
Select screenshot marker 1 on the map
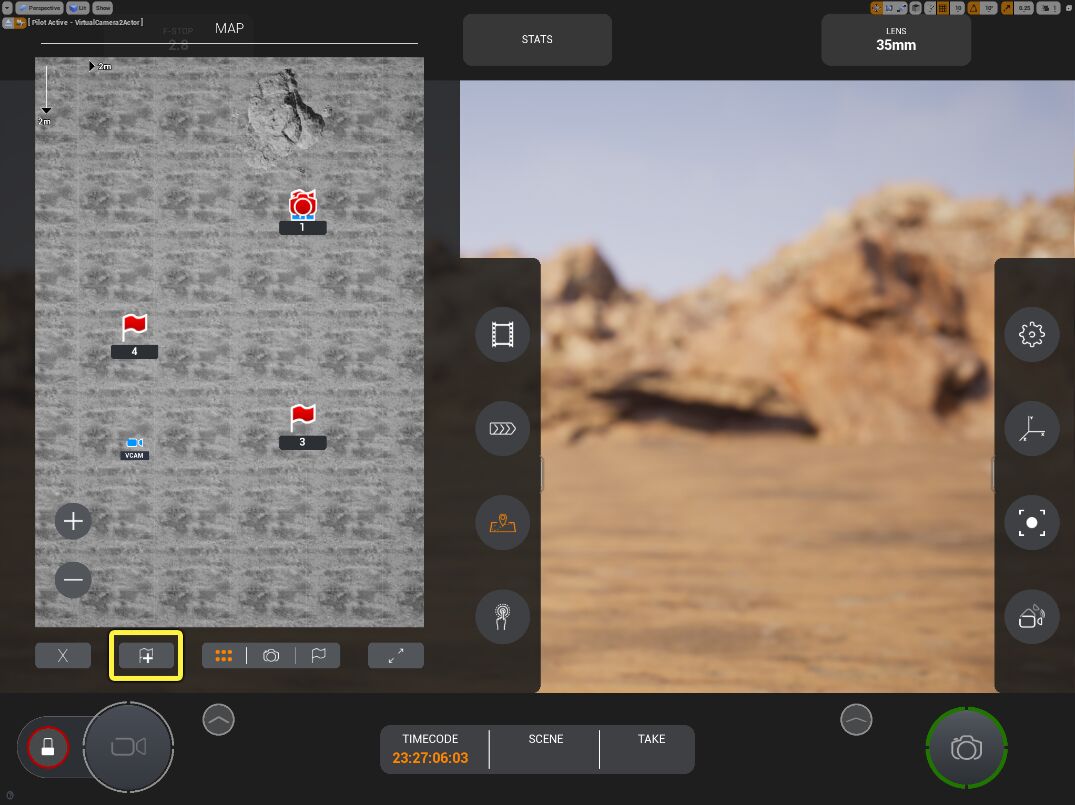(x=302, y=212)
